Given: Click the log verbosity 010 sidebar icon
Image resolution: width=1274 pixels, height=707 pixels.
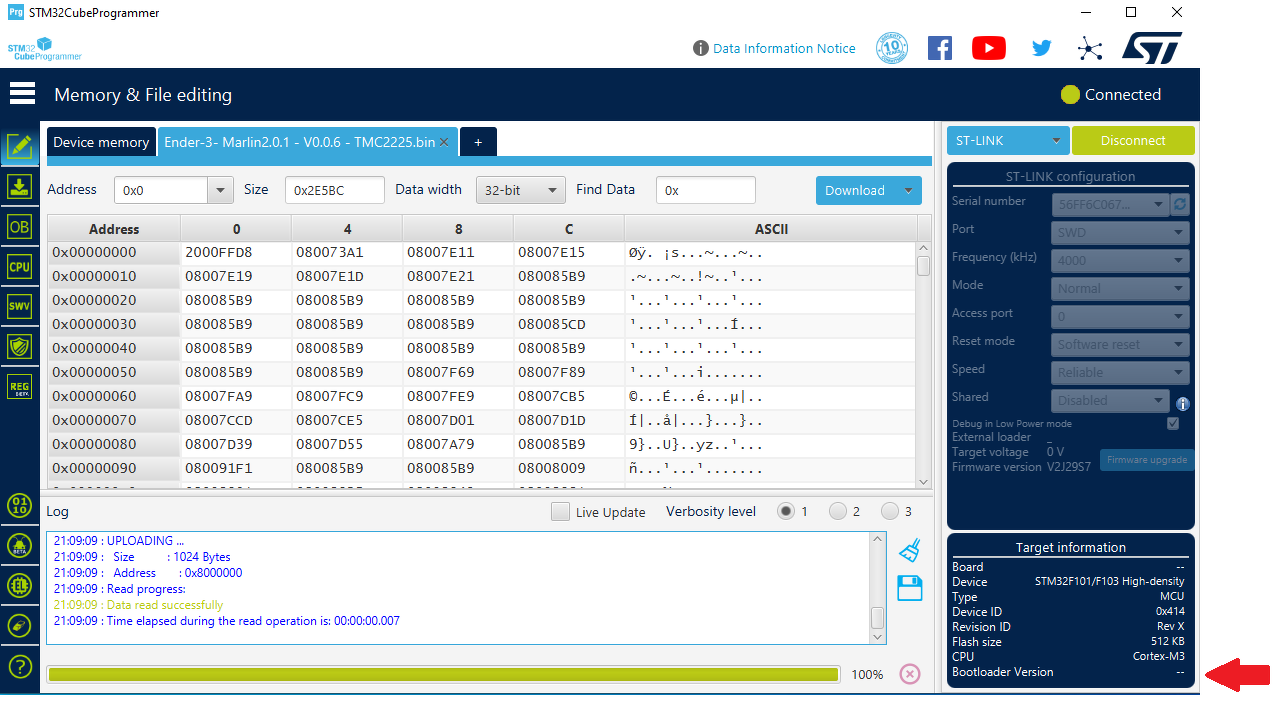Looking at the screenshot, I should [x=20, y=505].
